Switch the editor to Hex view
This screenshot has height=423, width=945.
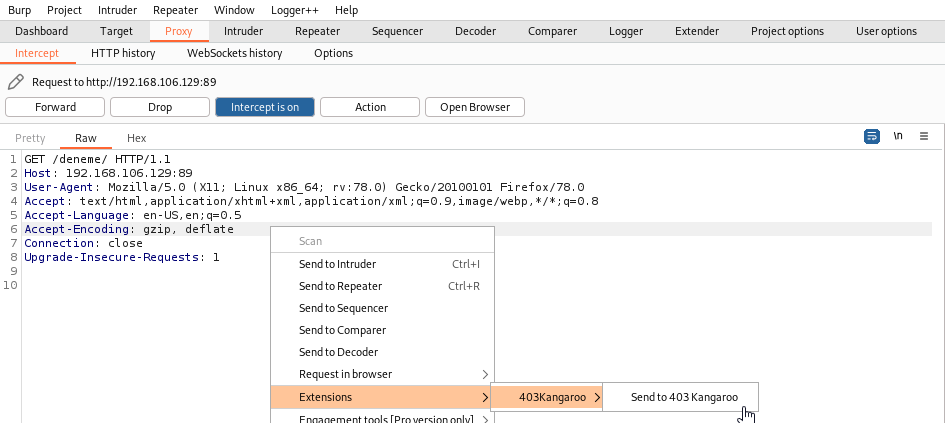[137, 138]
